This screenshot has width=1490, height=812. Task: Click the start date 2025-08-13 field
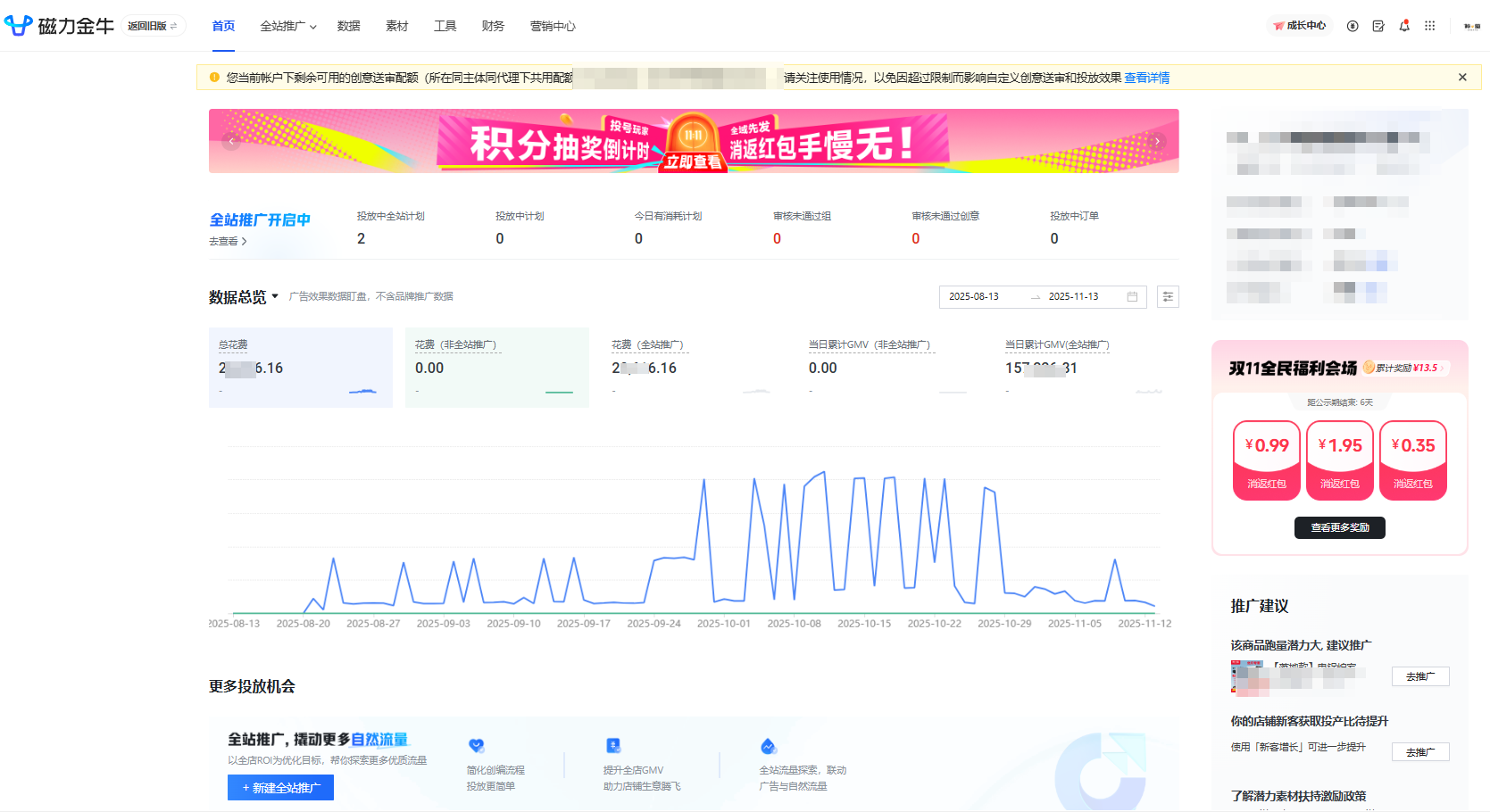click(x=974, y=297)
